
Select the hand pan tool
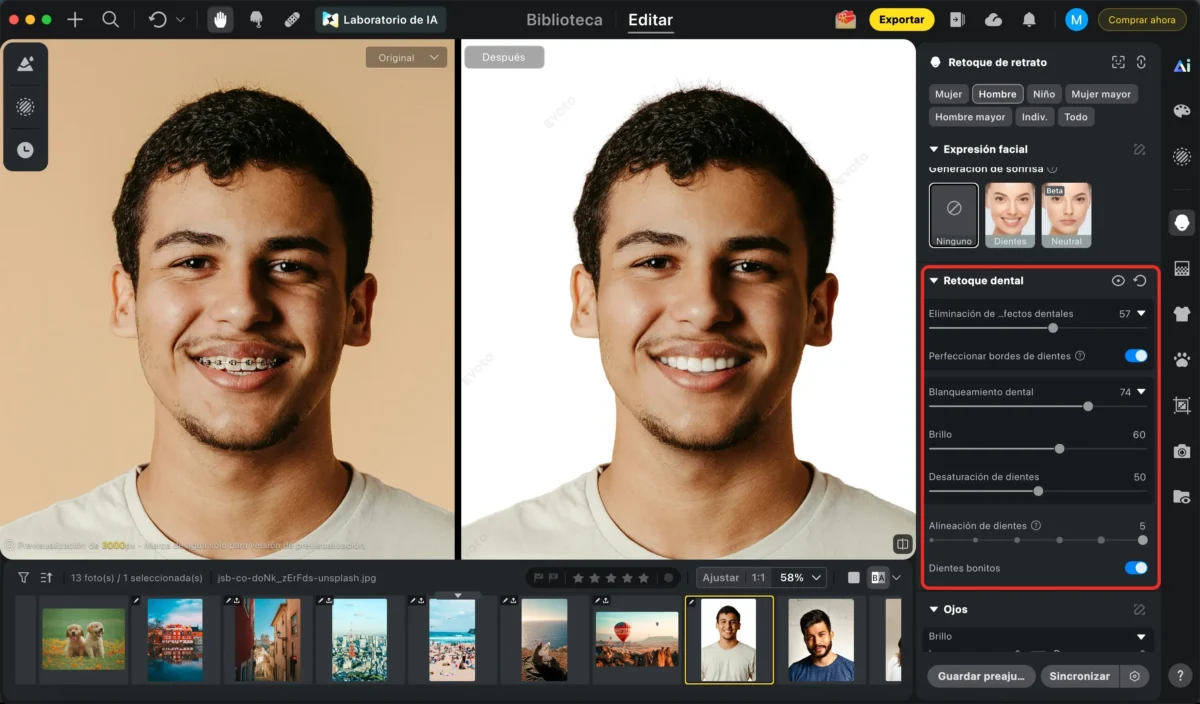click(220, 20)
